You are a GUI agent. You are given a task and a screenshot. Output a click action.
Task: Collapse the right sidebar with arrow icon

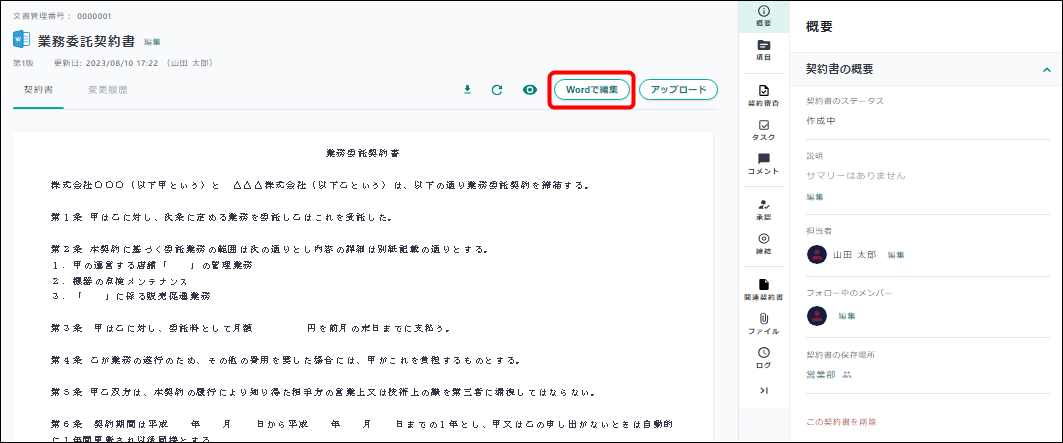[764, 390]
